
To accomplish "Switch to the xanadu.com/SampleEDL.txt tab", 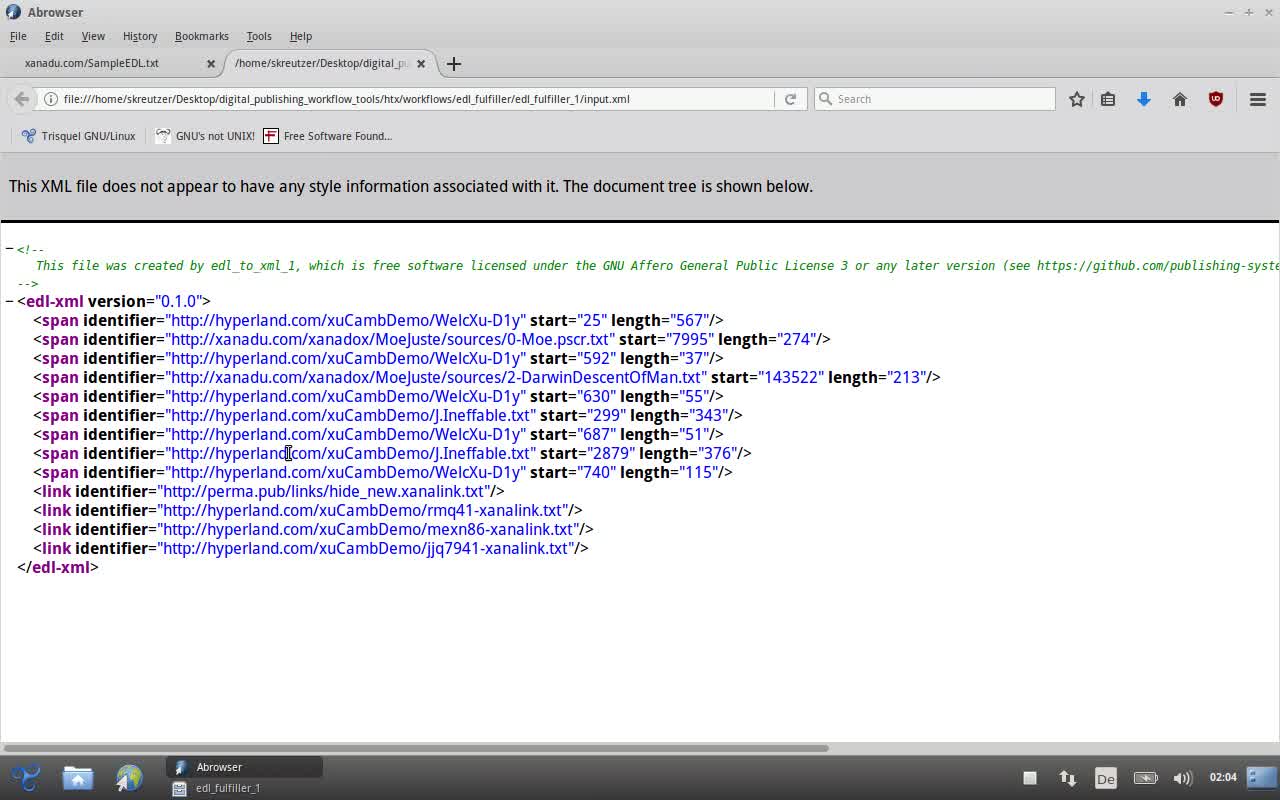I will tap(110, 63).
